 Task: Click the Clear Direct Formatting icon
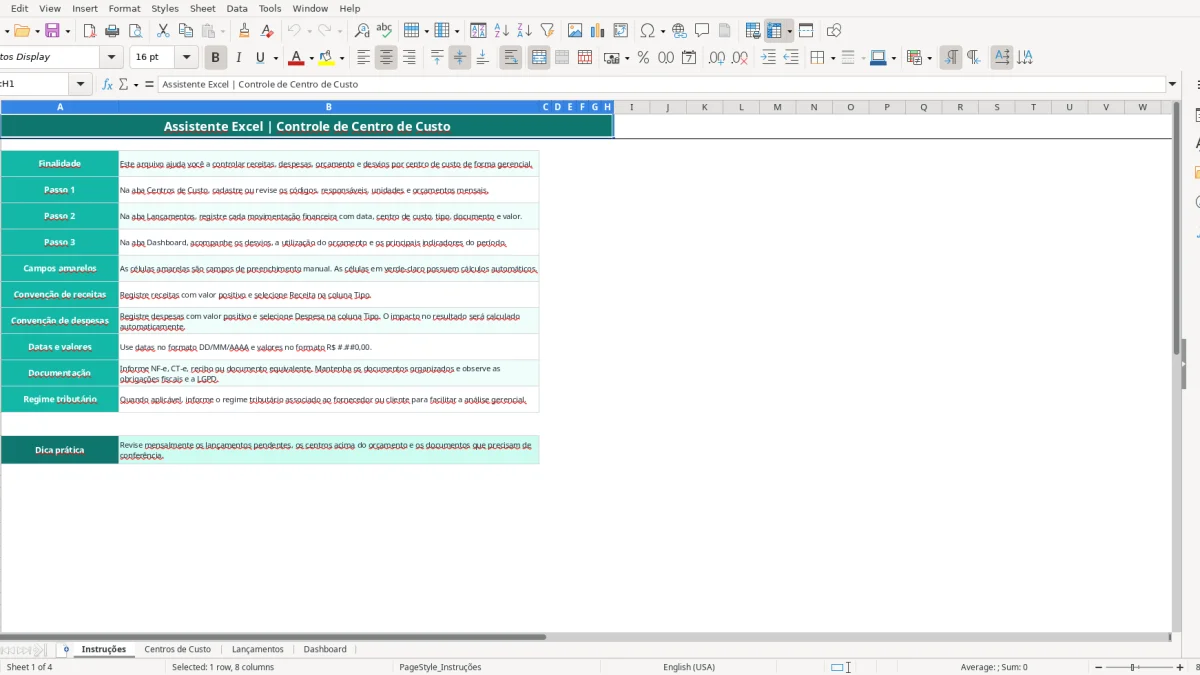coord(267,31)
